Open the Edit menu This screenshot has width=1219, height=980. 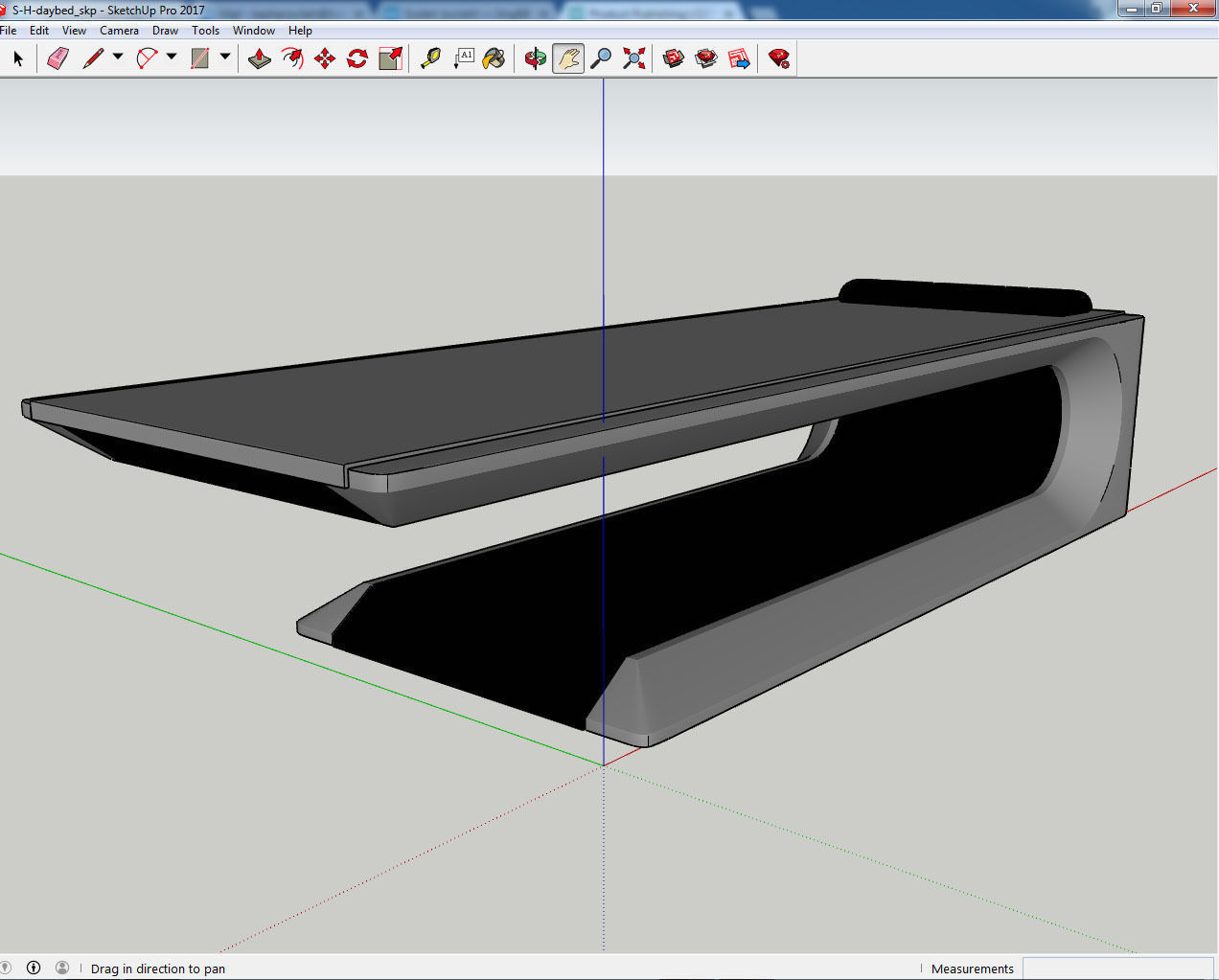coord(39,31)
